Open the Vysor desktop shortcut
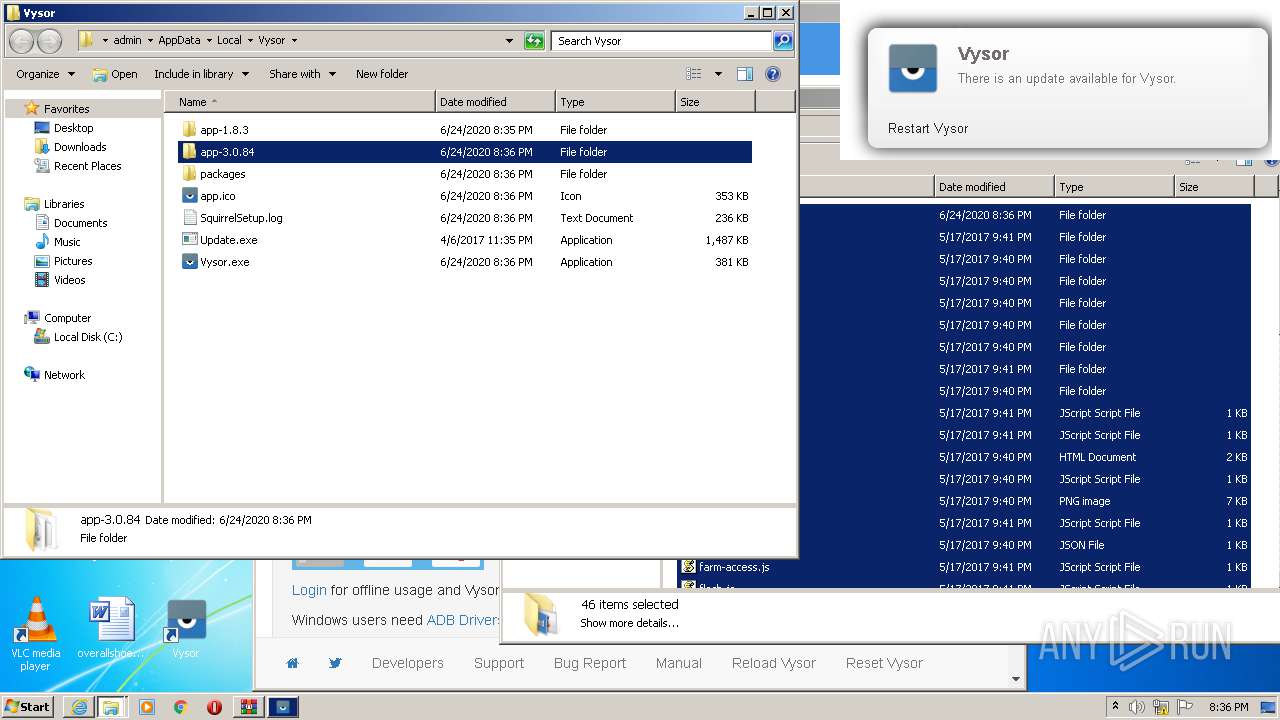 (x=185, y=628)
